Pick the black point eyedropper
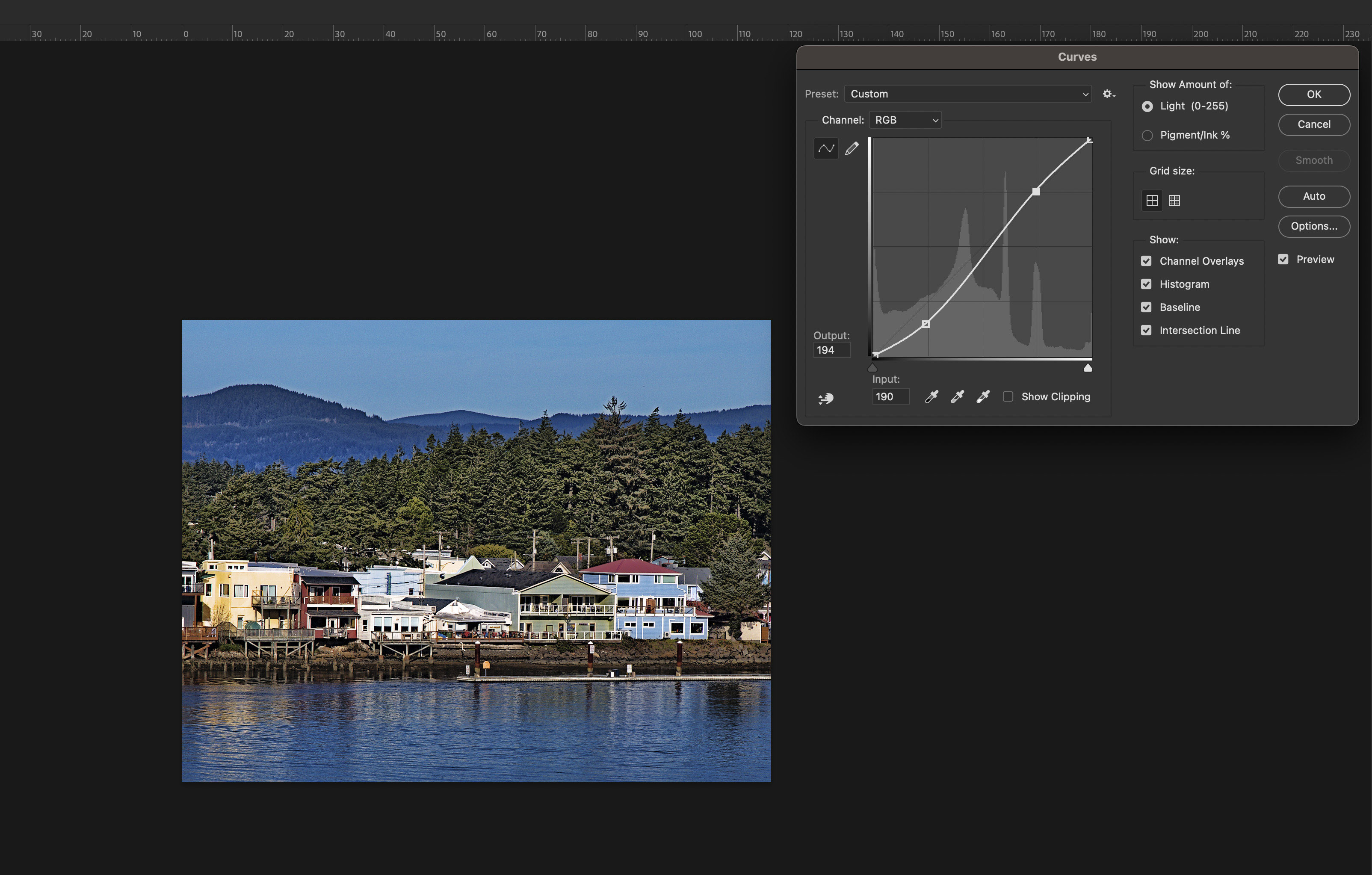Screen dimensions: 1372x875 coord(931,397)
